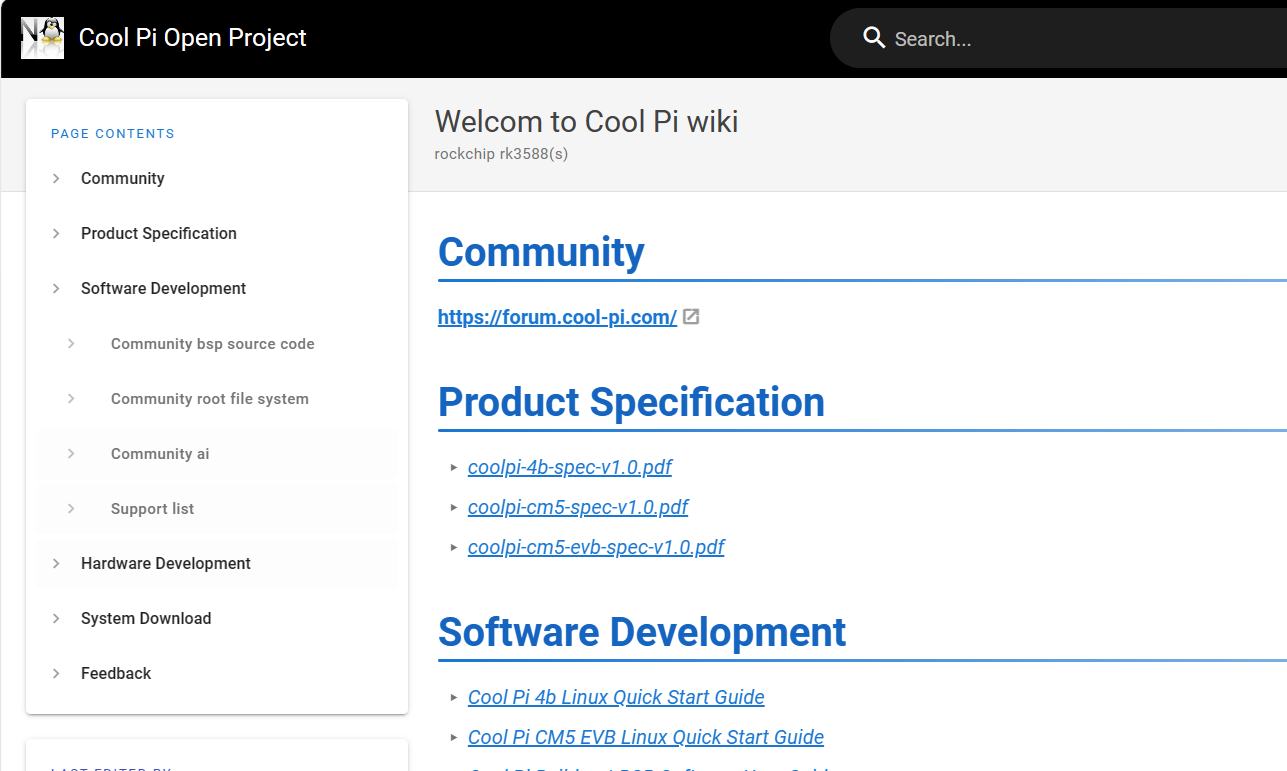Image resolution: width=1287 pixels, height=771 pixels.
Task: Expand chevron next to Community ai
Action: coord(71,453)
